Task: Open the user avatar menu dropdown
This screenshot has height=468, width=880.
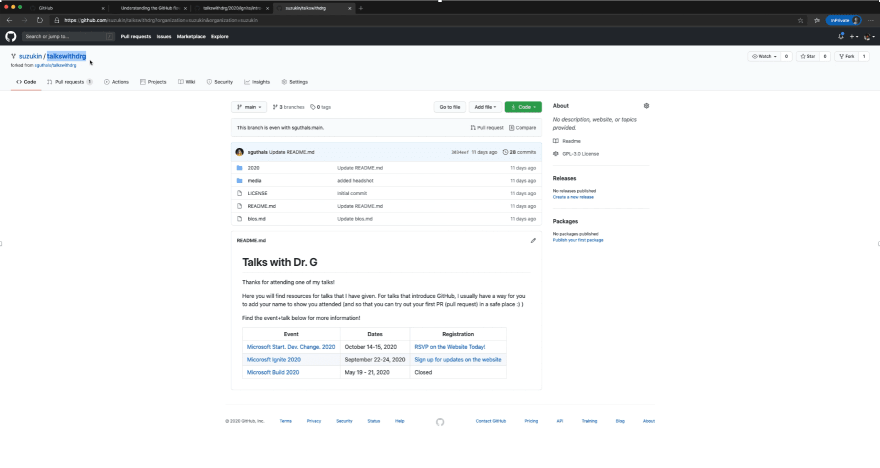Action: pyautogui.click(x=869, y=36)
